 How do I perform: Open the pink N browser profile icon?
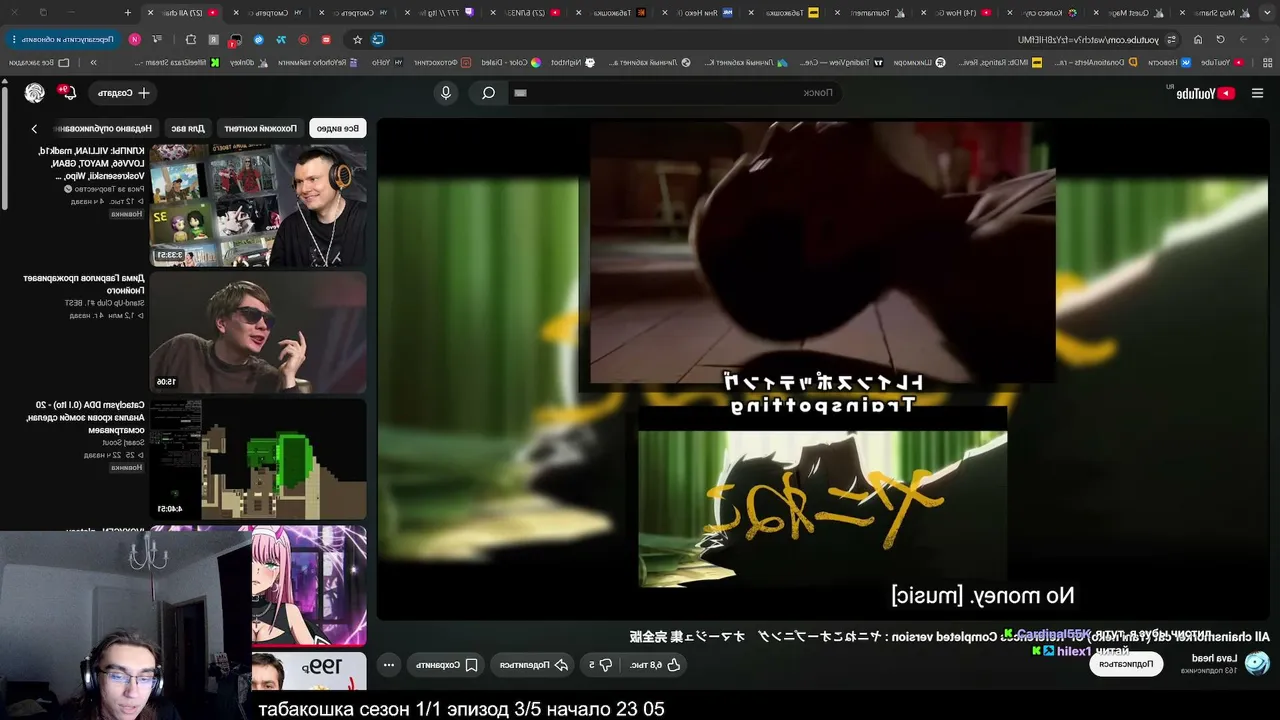tap(134, 39)
